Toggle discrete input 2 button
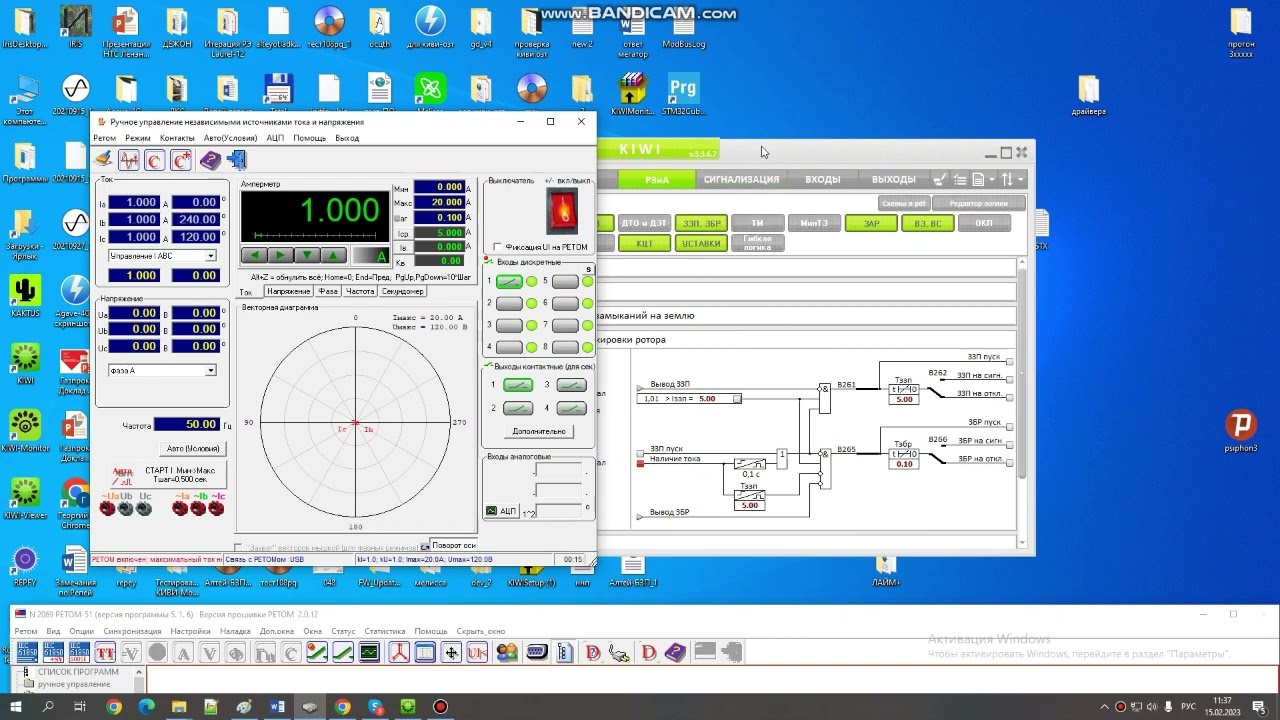Viewport: 1280px width, 720px height. tap(509, 303)
